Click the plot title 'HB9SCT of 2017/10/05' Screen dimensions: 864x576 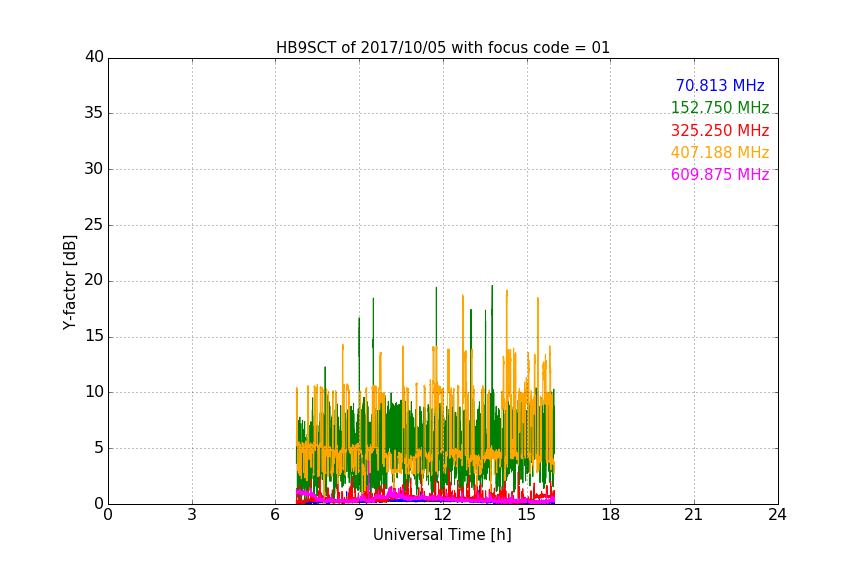(x=443, y=47)
